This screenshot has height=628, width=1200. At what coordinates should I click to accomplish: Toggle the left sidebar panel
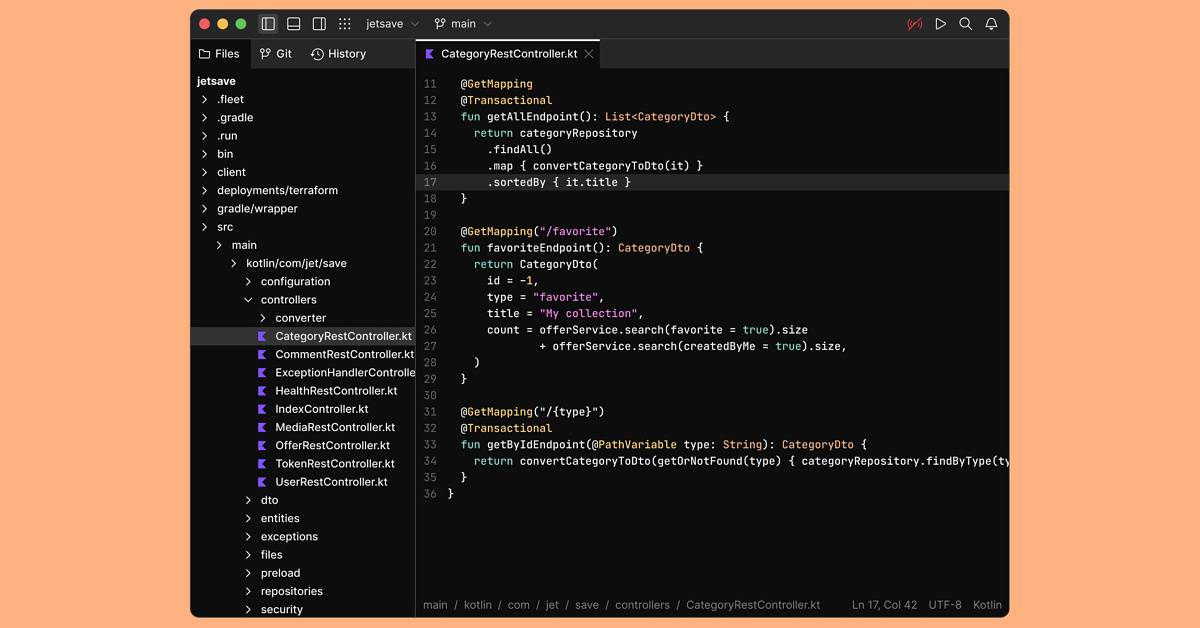(268, 24)
